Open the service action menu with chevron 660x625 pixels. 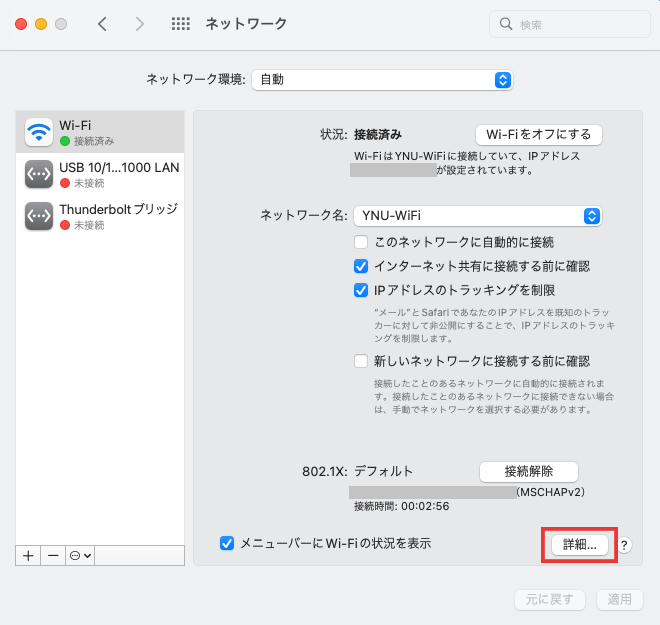(x=80, y=555)
